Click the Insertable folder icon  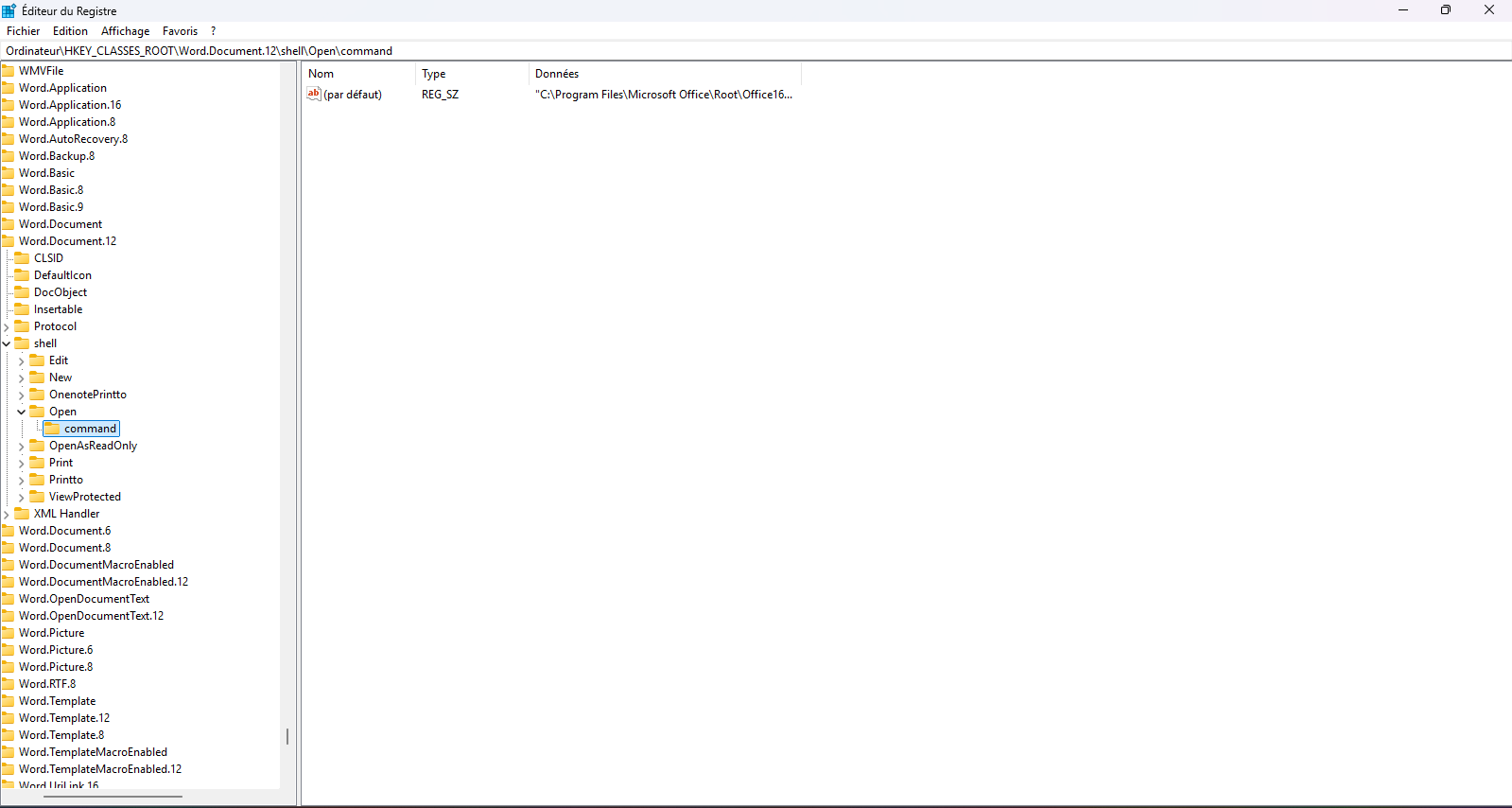point(23,308)
